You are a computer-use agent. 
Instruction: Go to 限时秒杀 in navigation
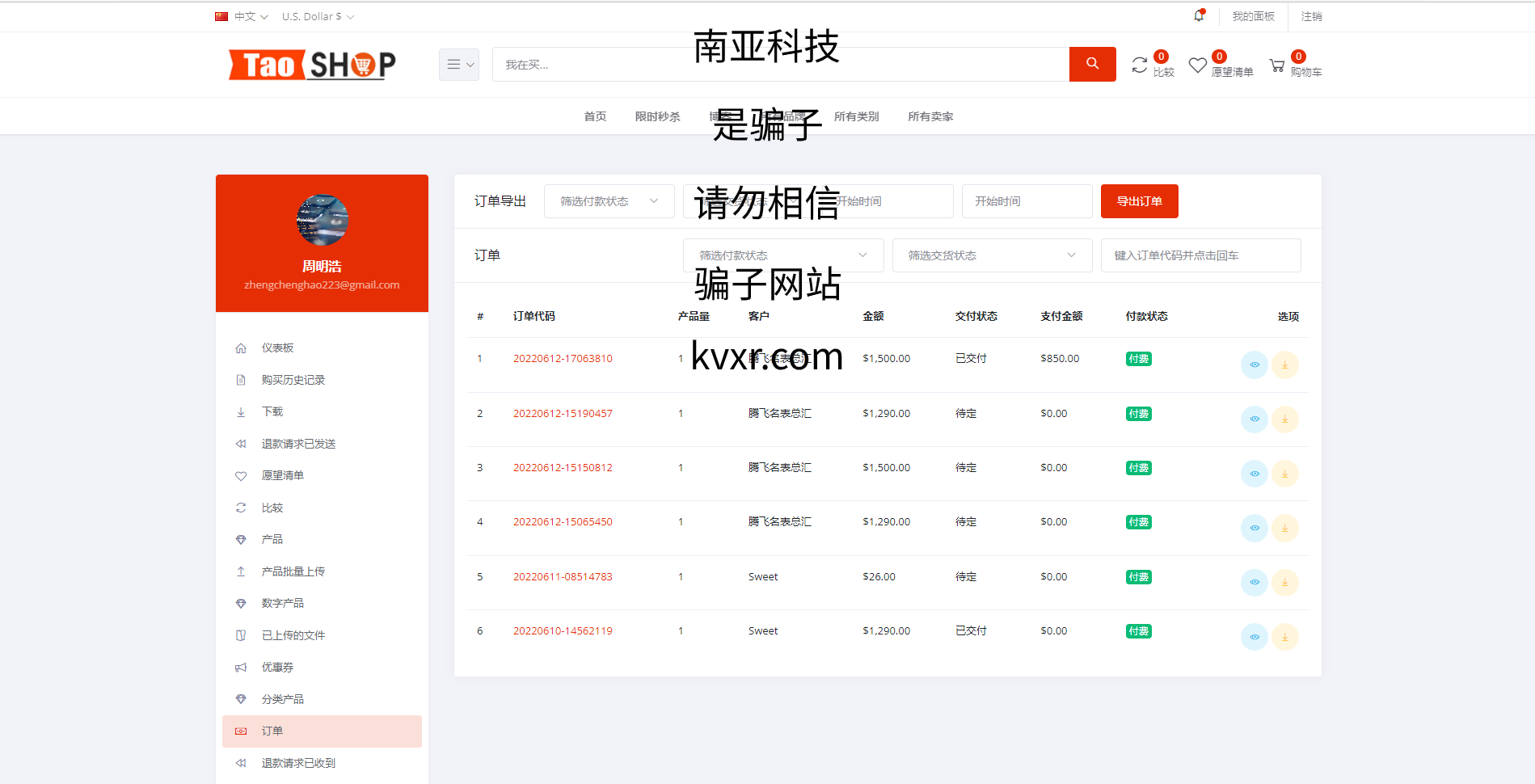pyautogui.click(x=657, y=116)
